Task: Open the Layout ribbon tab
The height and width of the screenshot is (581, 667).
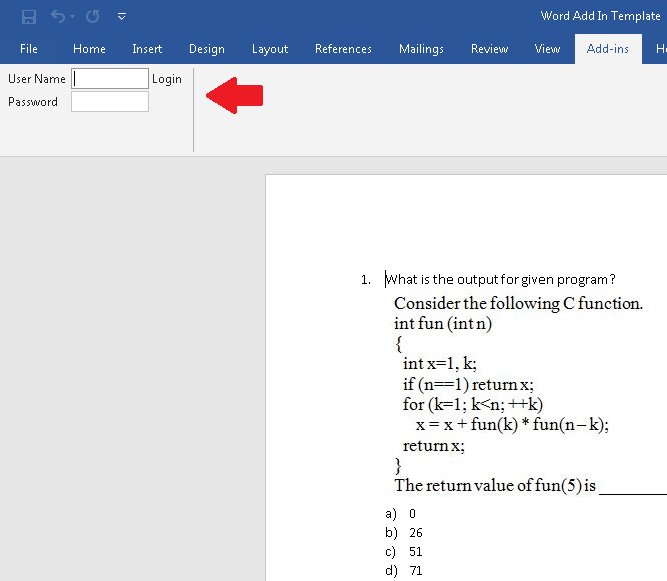Action: click(x=270, y=49)
